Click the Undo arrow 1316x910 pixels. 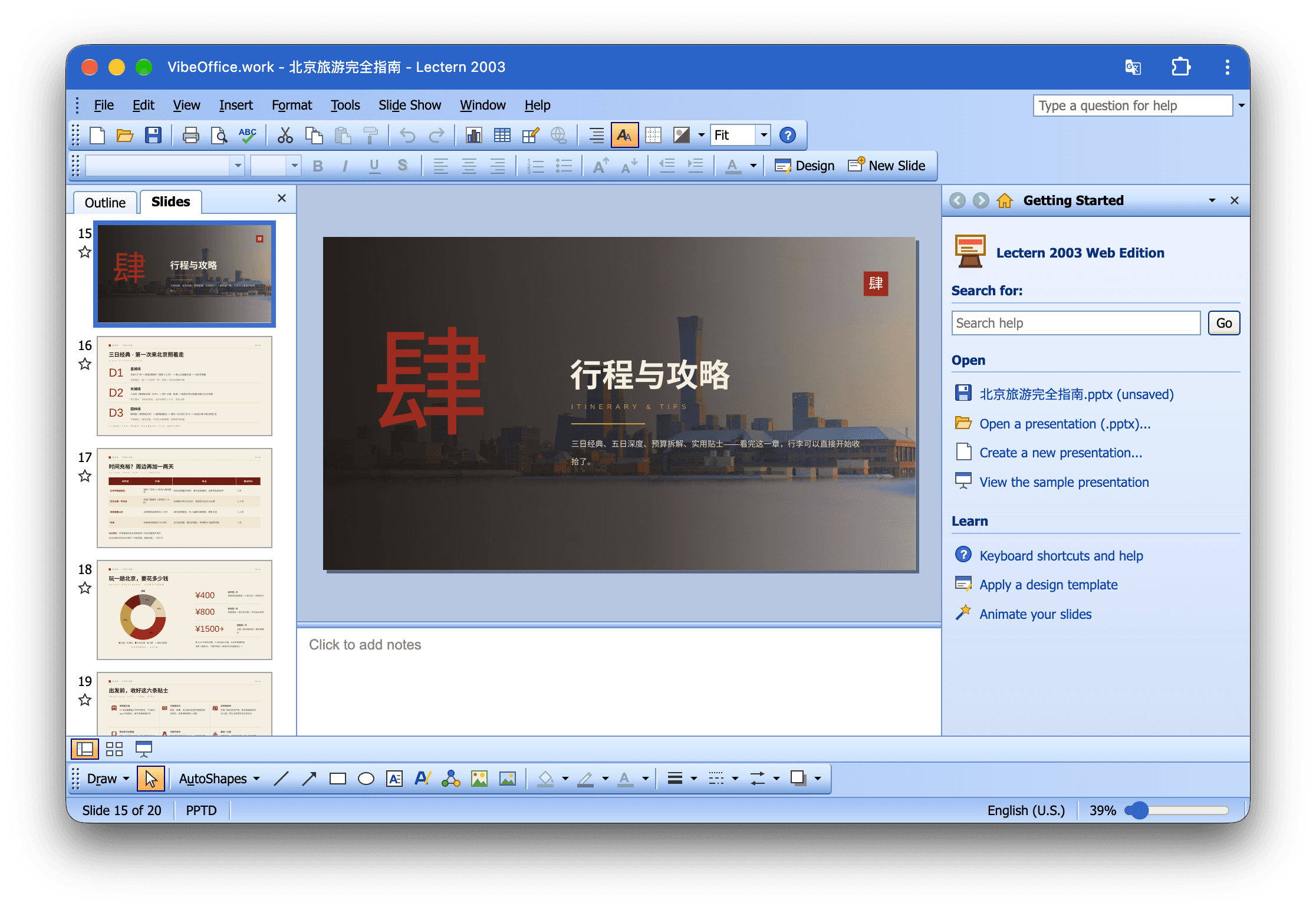click(407, 136)
